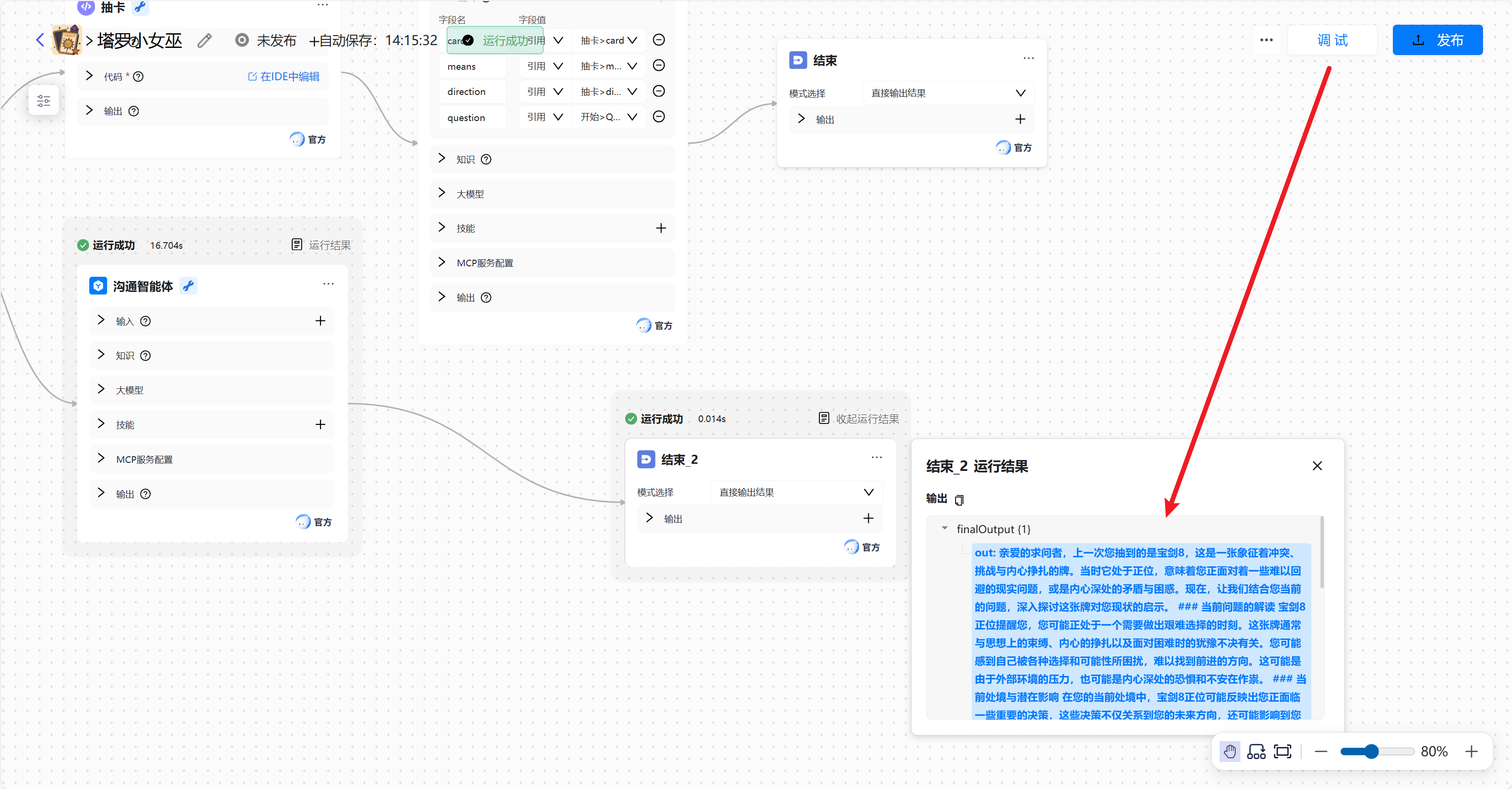This screenshot has height=789, width=1512.
Task: Expand 大模型 section in 沟通智能体
Action: 102,390
